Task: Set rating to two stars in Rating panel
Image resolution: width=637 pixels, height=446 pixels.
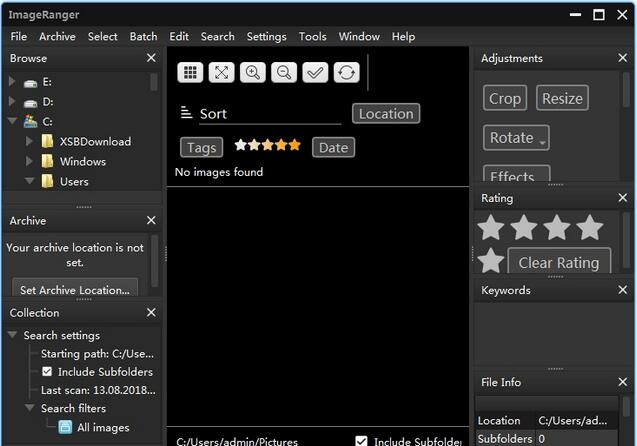Action: [524, 227]
